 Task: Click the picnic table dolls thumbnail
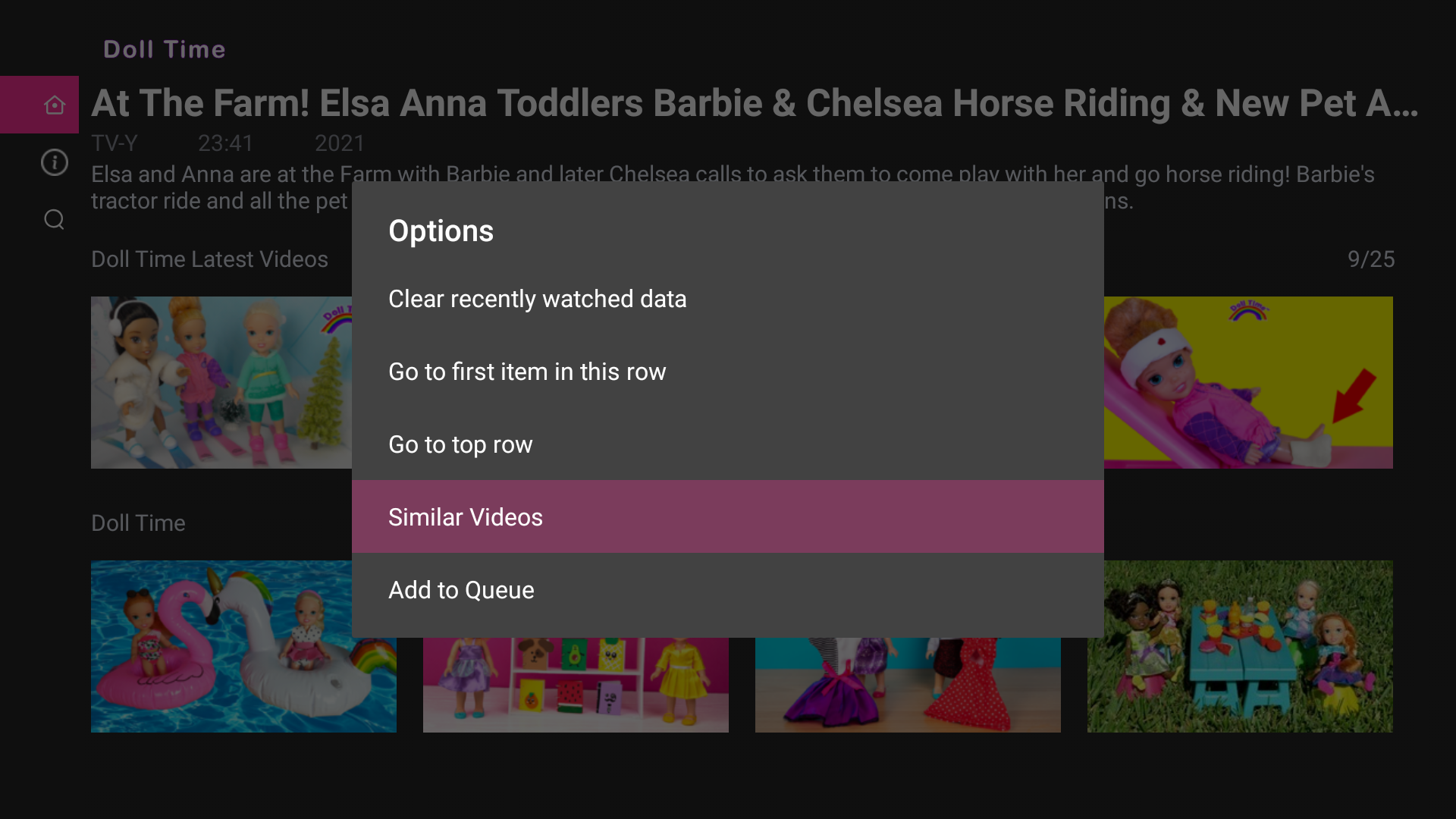pyautogui.click(x=1239, y=646)
